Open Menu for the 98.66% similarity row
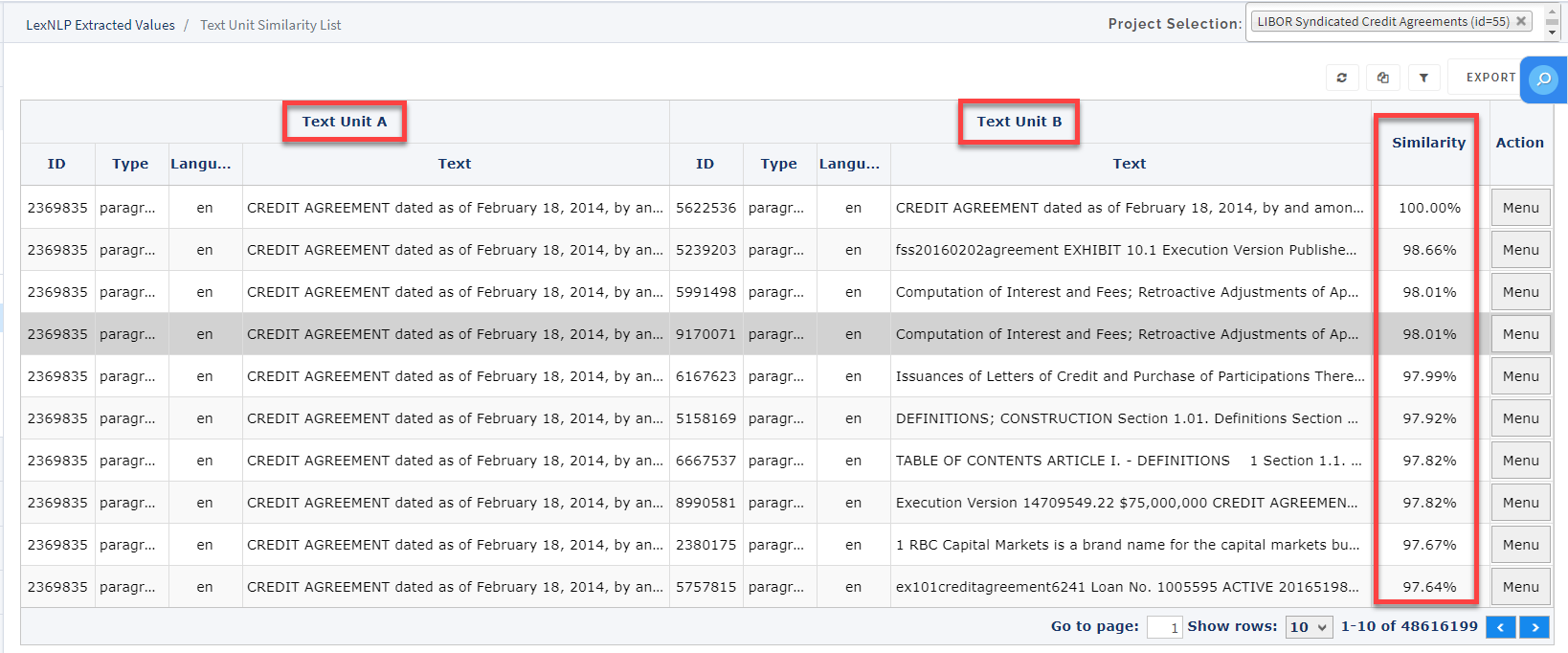 1520,250
